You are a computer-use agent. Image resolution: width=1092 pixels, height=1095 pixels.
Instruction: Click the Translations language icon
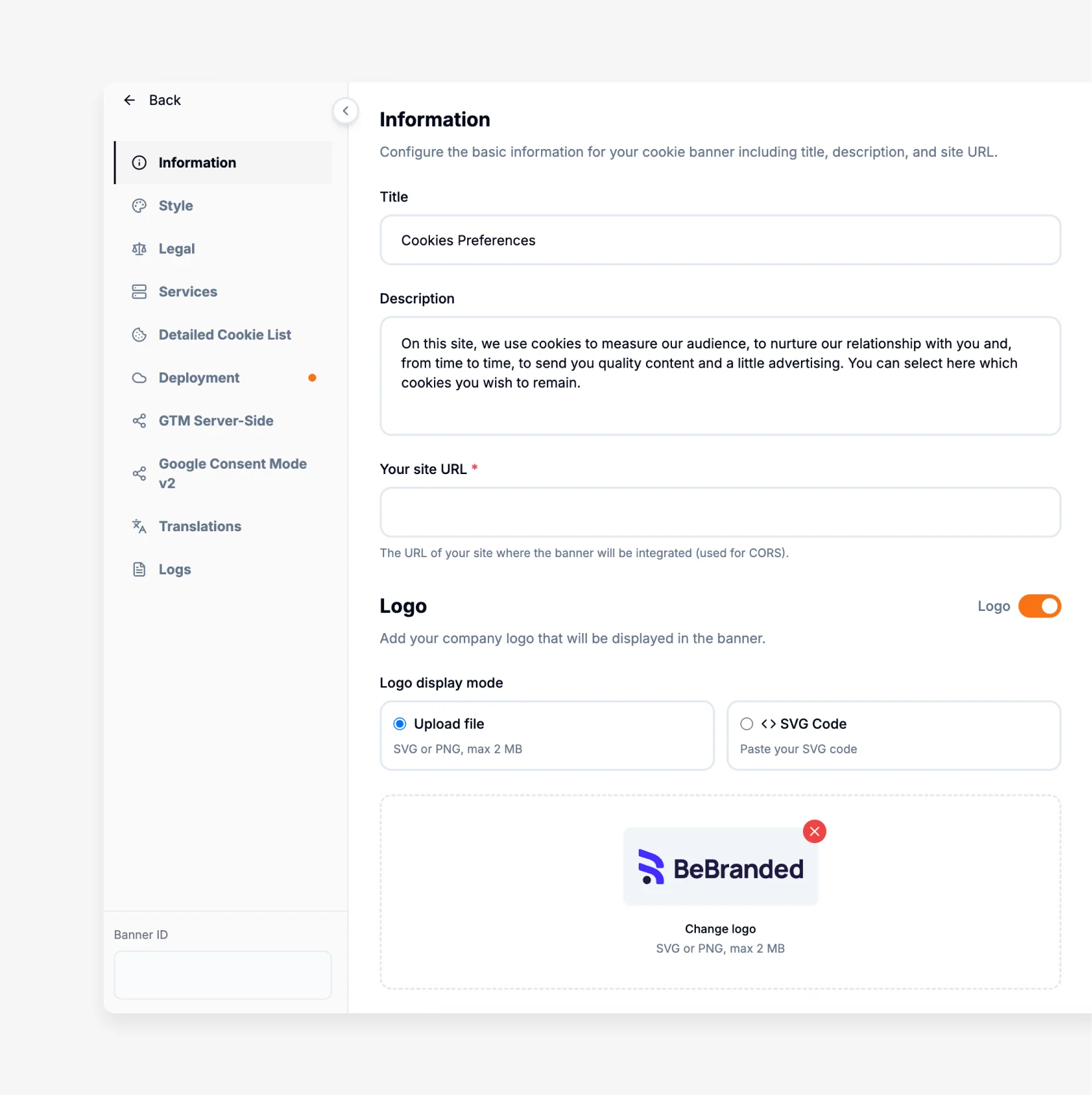[x=139, y=527]
